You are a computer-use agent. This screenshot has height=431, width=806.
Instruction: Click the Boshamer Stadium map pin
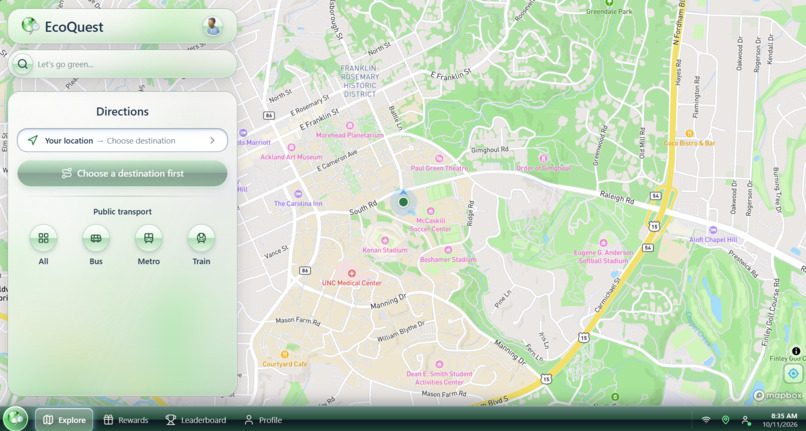click(x=448, y=250)
